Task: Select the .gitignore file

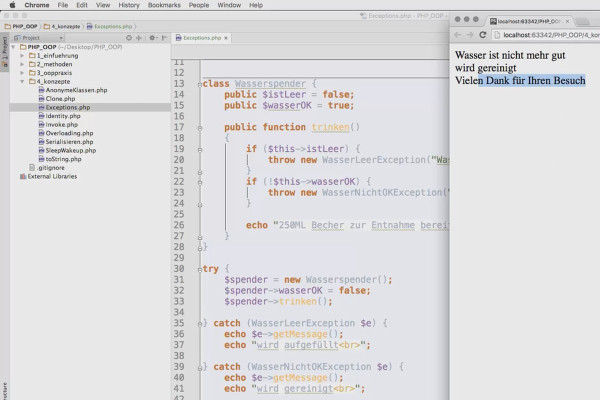Action: click(x=47, y=168)
